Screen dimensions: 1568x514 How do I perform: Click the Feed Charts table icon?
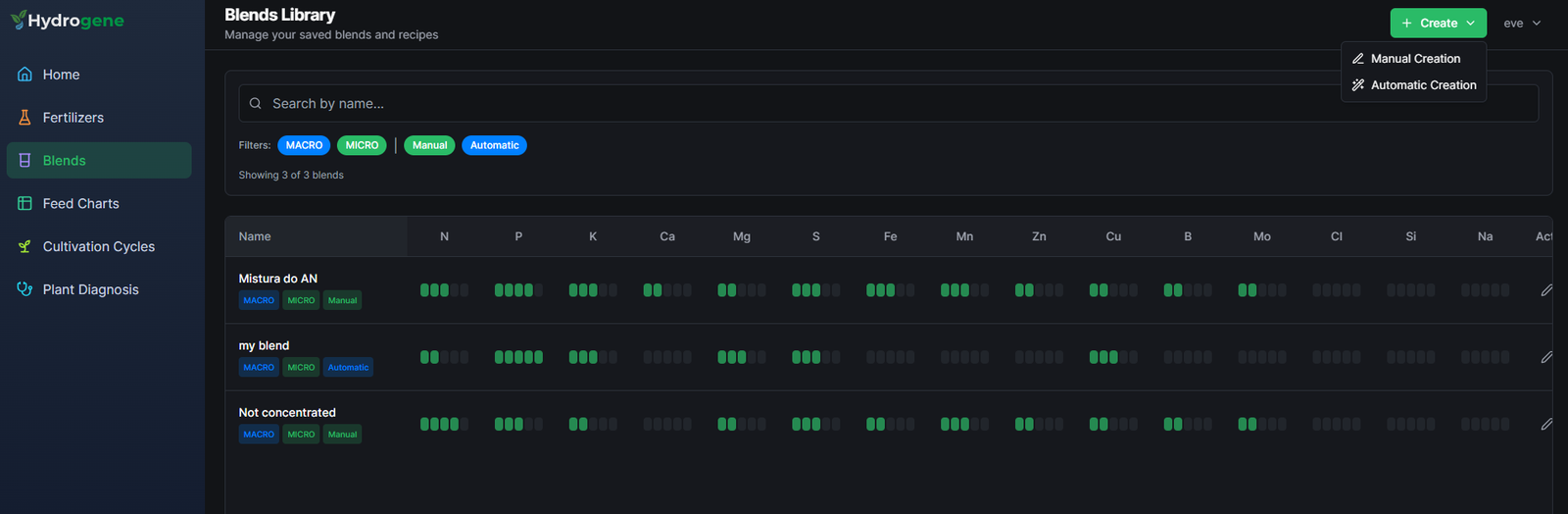(24, 204)
